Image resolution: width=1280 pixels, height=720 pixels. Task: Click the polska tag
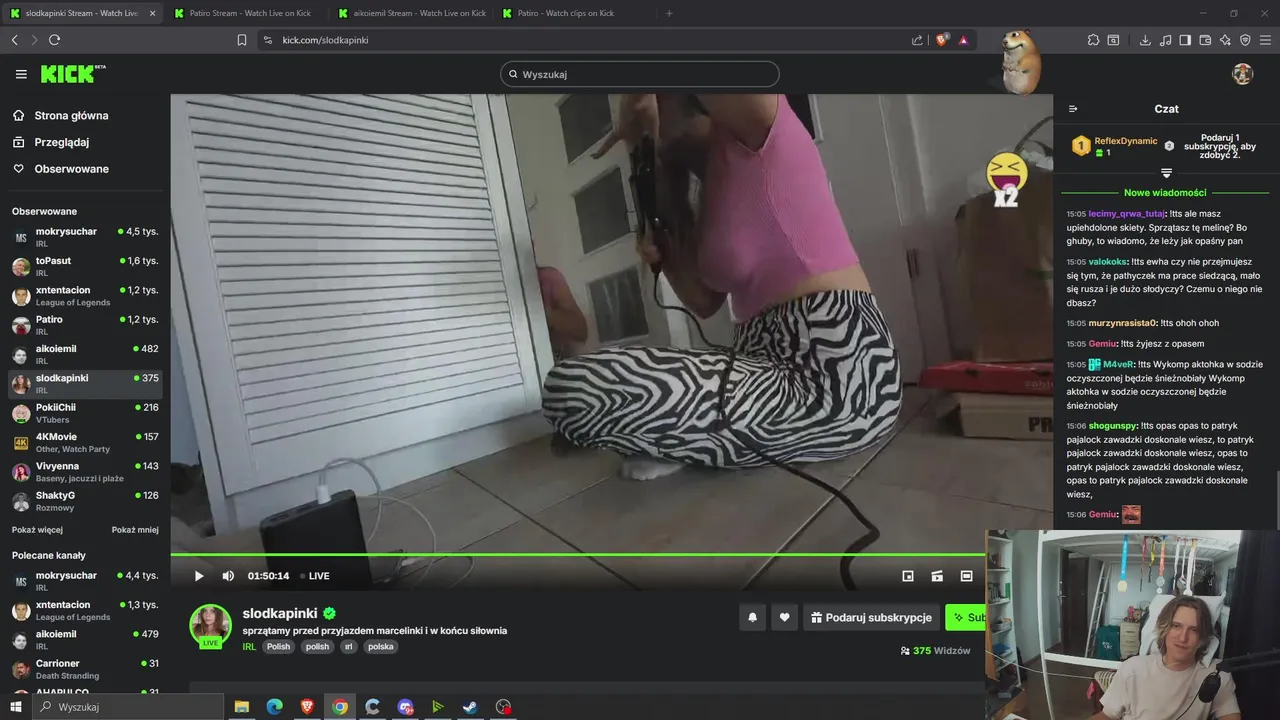[381, 647]
